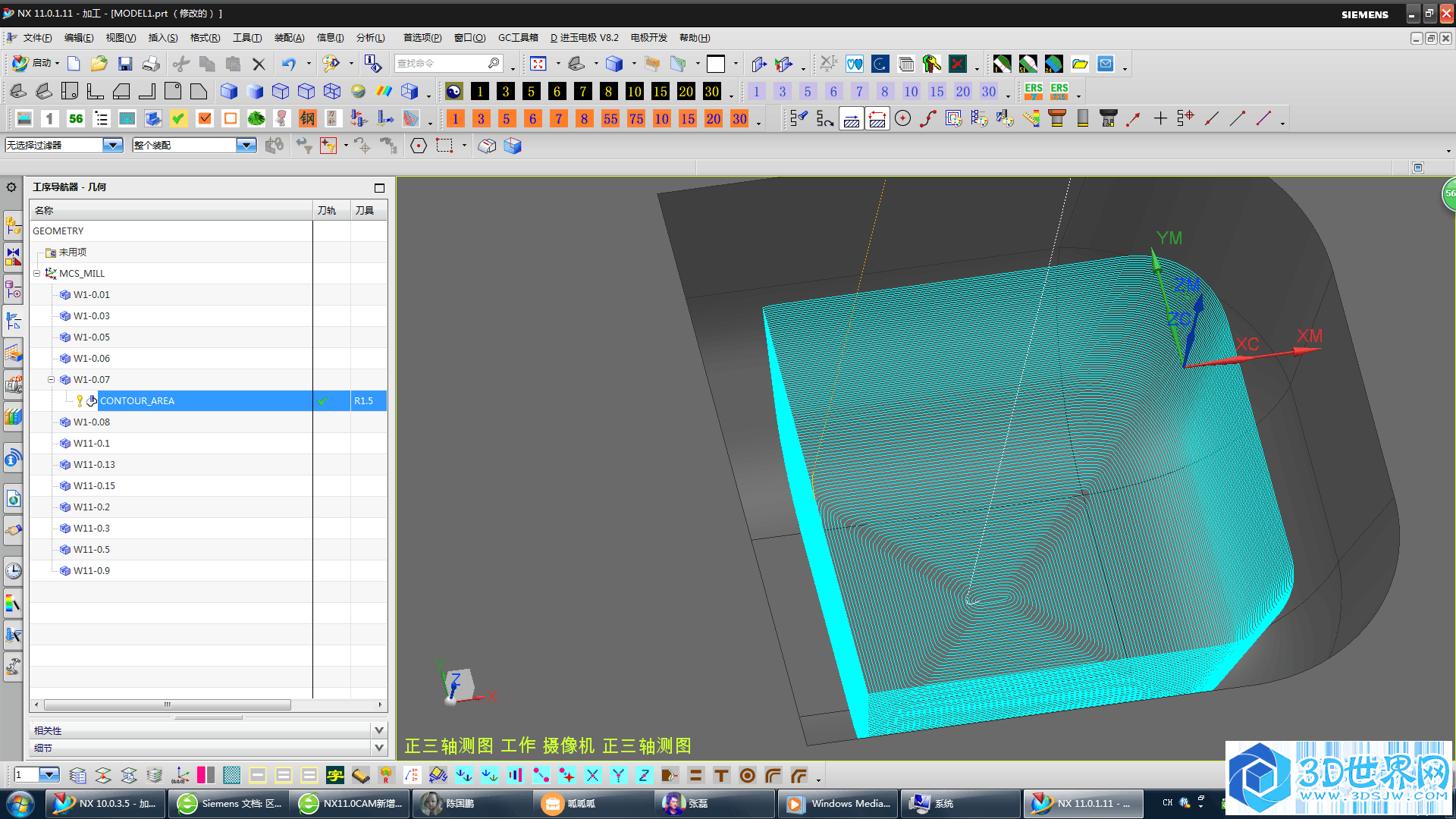
Task: Open the 无选择过滤器 dropdown
Action: [x=111, y=144]
